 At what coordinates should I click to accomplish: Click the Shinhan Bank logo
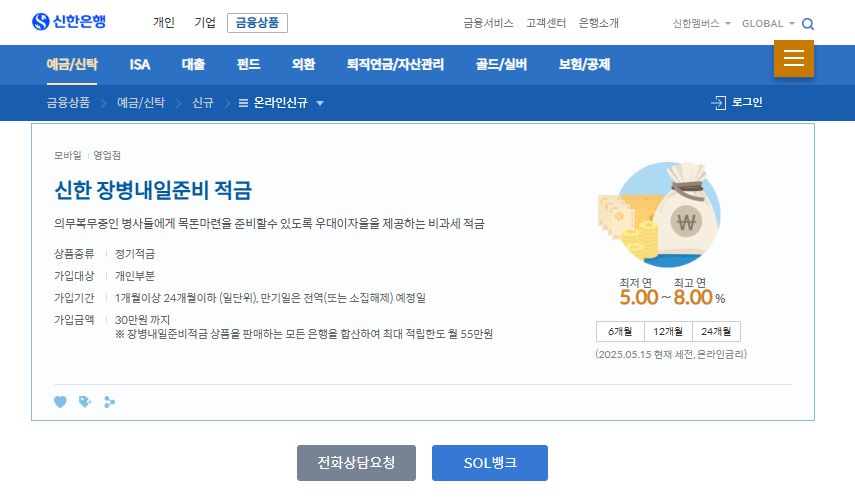point(69,22)
